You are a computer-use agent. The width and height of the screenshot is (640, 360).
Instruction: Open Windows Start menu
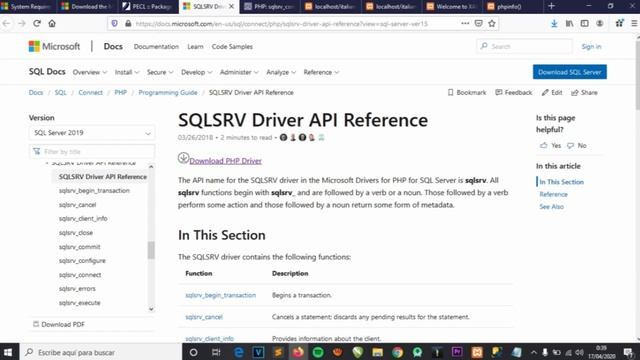tap(8, 352)
